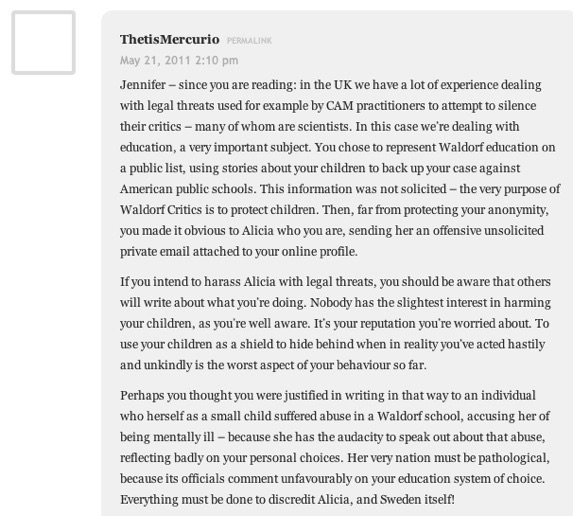Click the paragraph beginning 'Perhaps you thought'
The width and height of the screenshot is (573, 516).
(x=335, y=447)
